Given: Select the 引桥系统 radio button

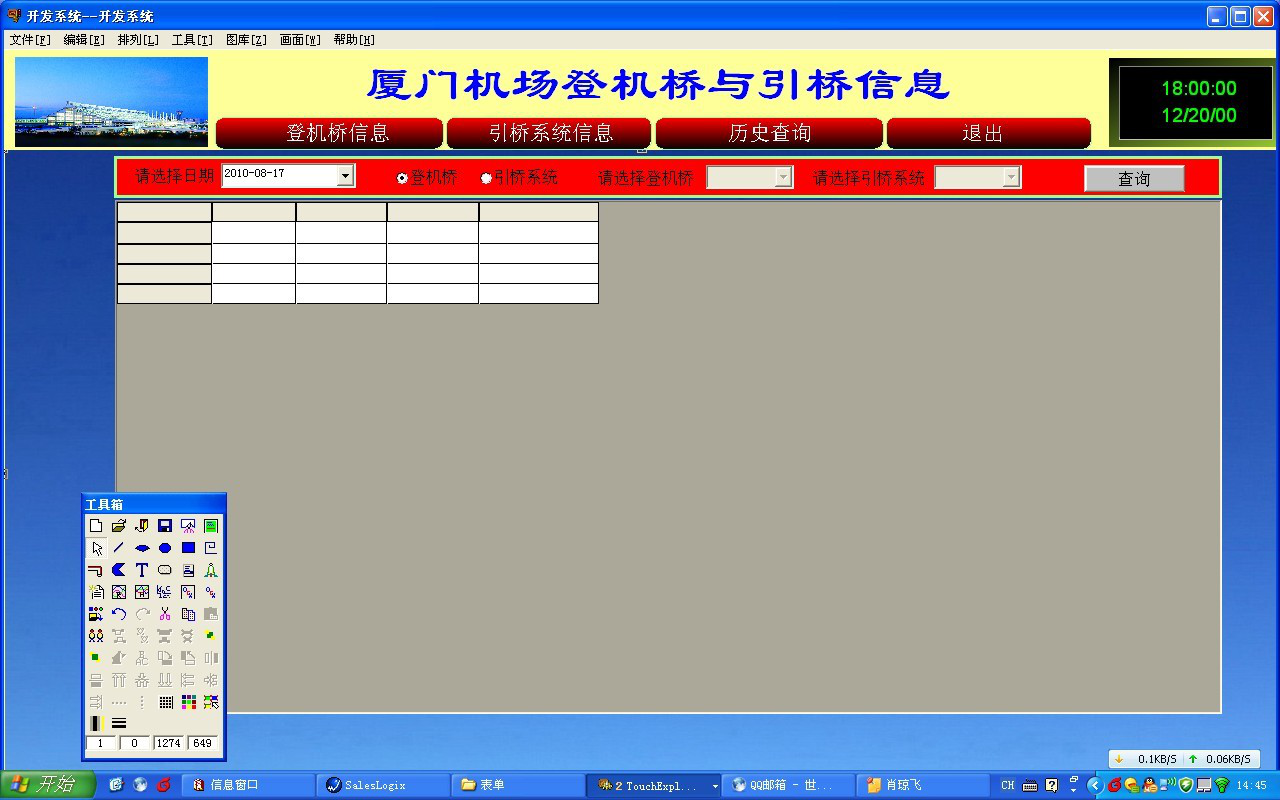Looking at the screenshot, I should click(x=486, y=177).
